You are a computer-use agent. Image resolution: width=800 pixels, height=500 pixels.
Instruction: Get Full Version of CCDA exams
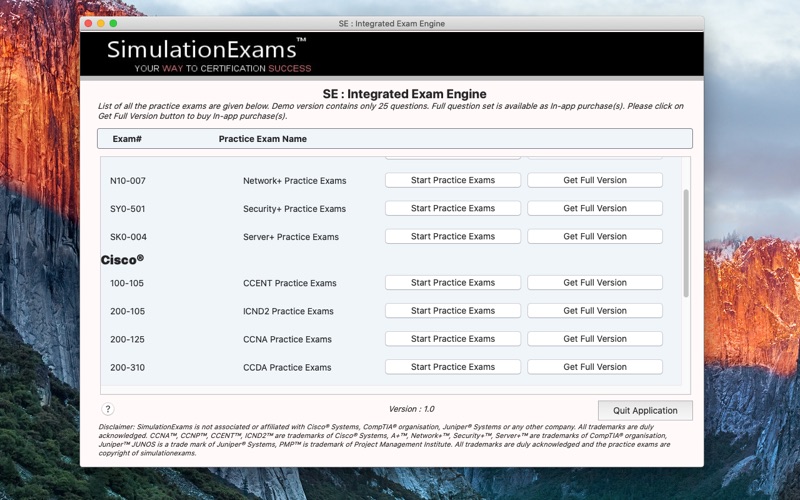[x=595, y=367]
